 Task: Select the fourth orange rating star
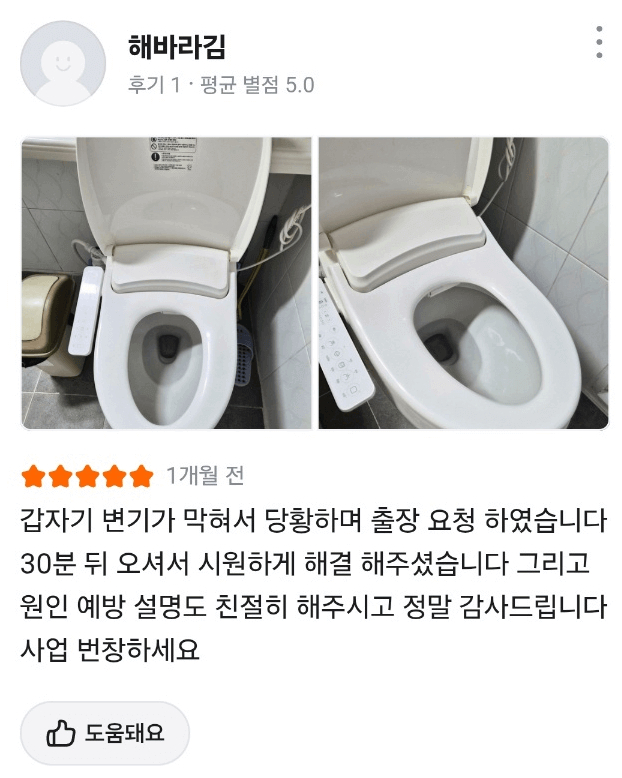(114, 476)
